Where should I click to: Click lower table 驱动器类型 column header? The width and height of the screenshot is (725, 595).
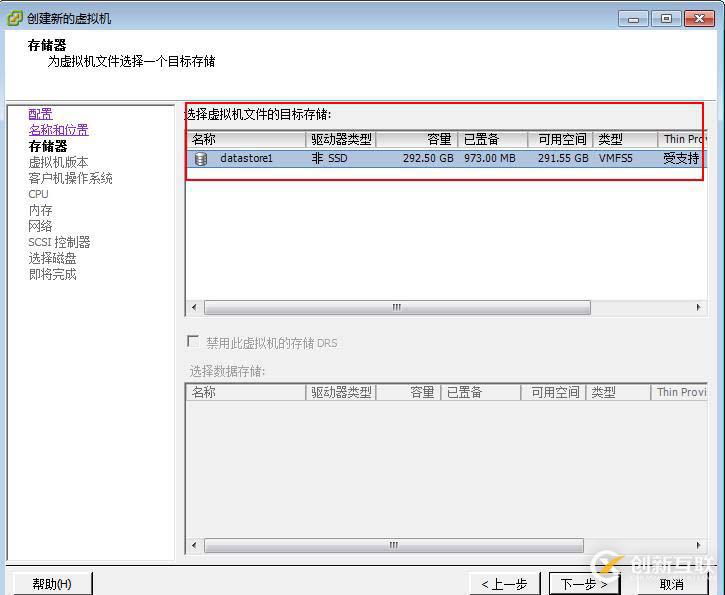click(341, 392)
